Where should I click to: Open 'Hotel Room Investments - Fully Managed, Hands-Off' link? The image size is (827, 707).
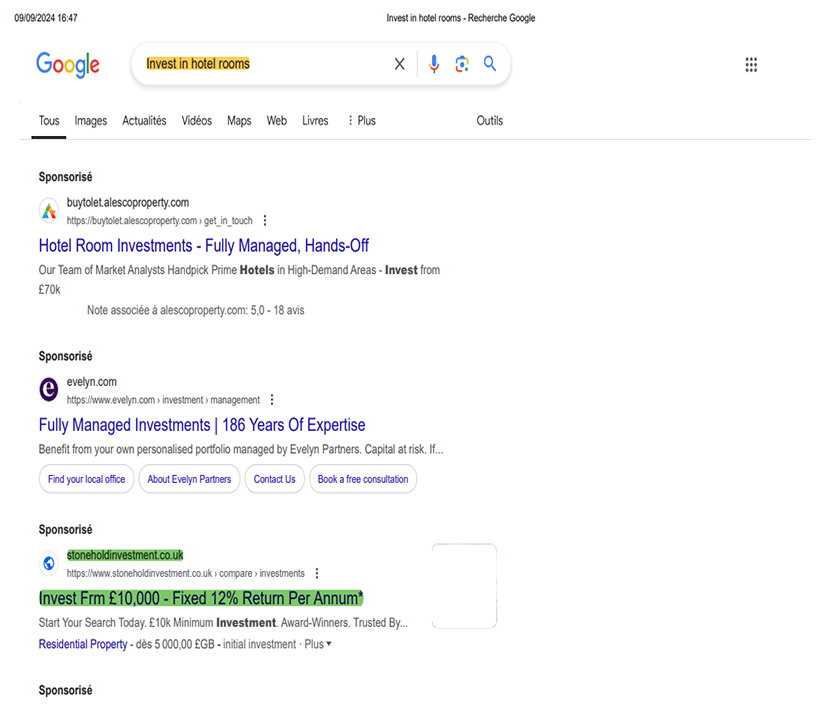pyautogui.click(x=204, y=246)
